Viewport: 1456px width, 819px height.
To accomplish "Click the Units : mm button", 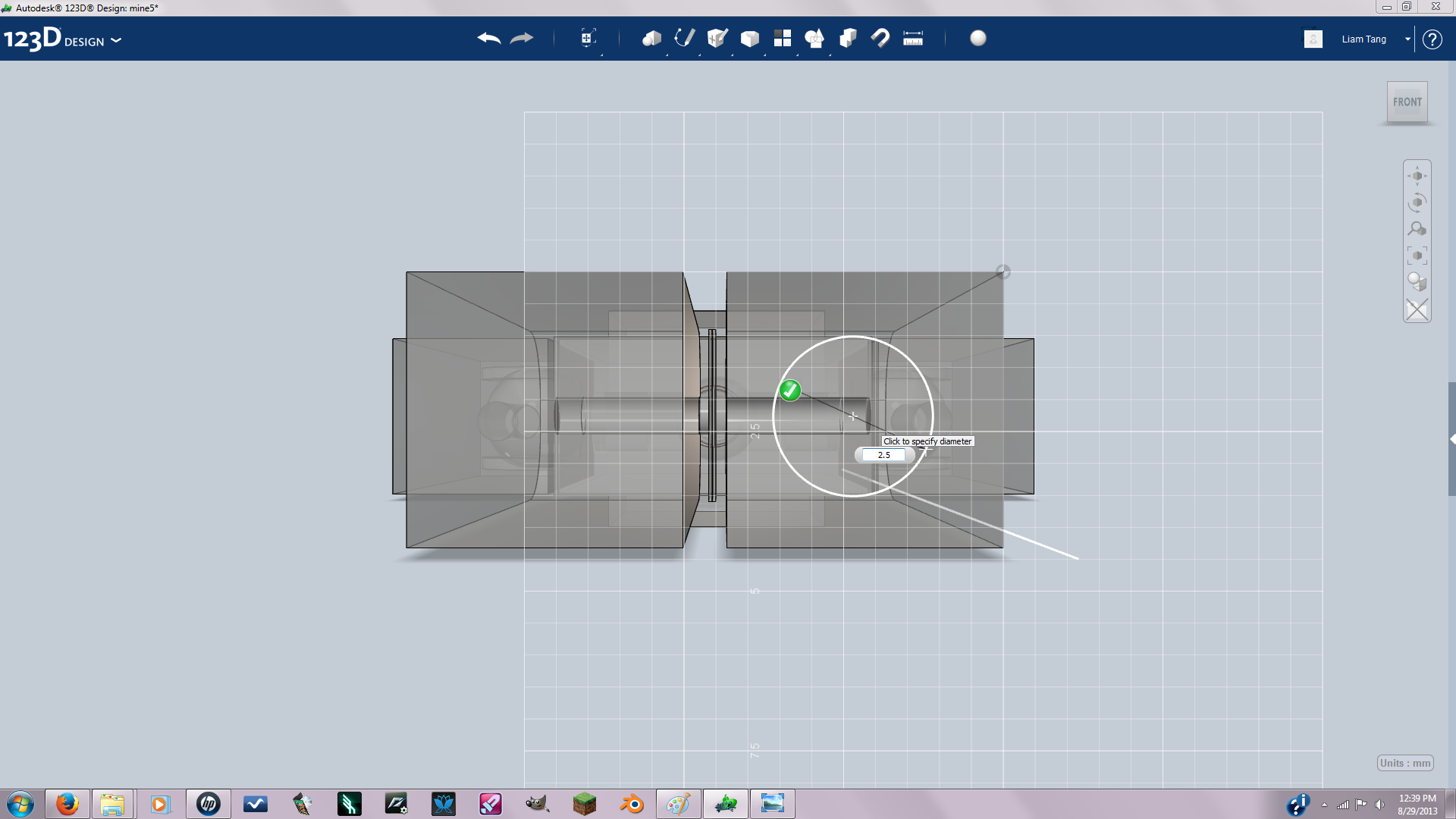I will pos(1405,763).
